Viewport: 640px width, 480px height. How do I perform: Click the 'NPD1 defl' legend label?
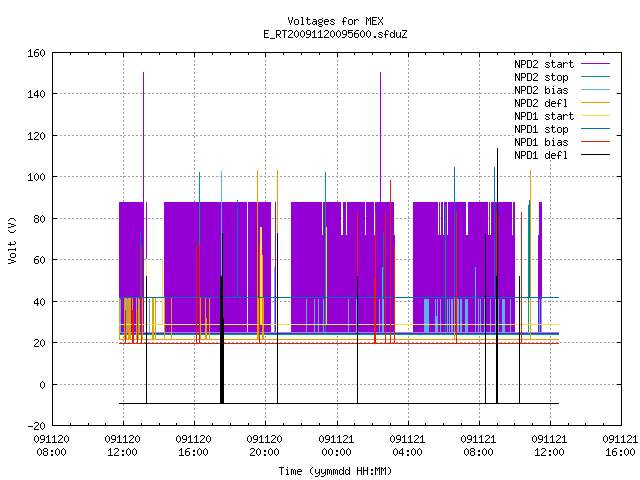pos(541,155)
